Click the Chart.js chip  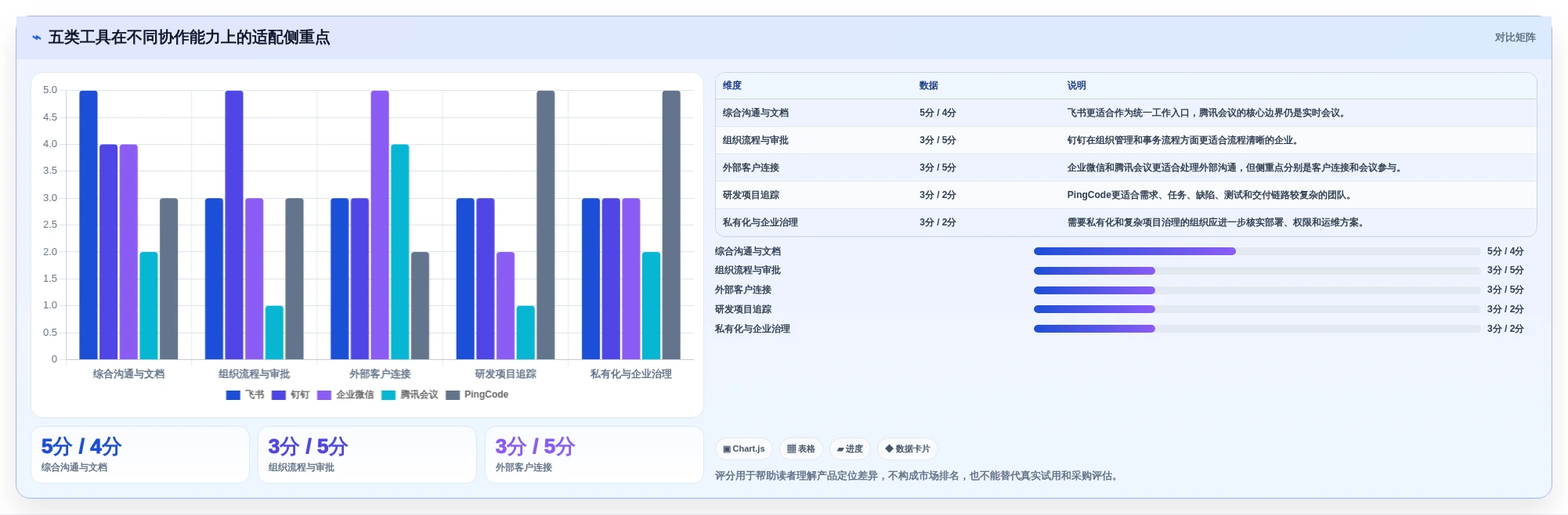tap(744, 449)
